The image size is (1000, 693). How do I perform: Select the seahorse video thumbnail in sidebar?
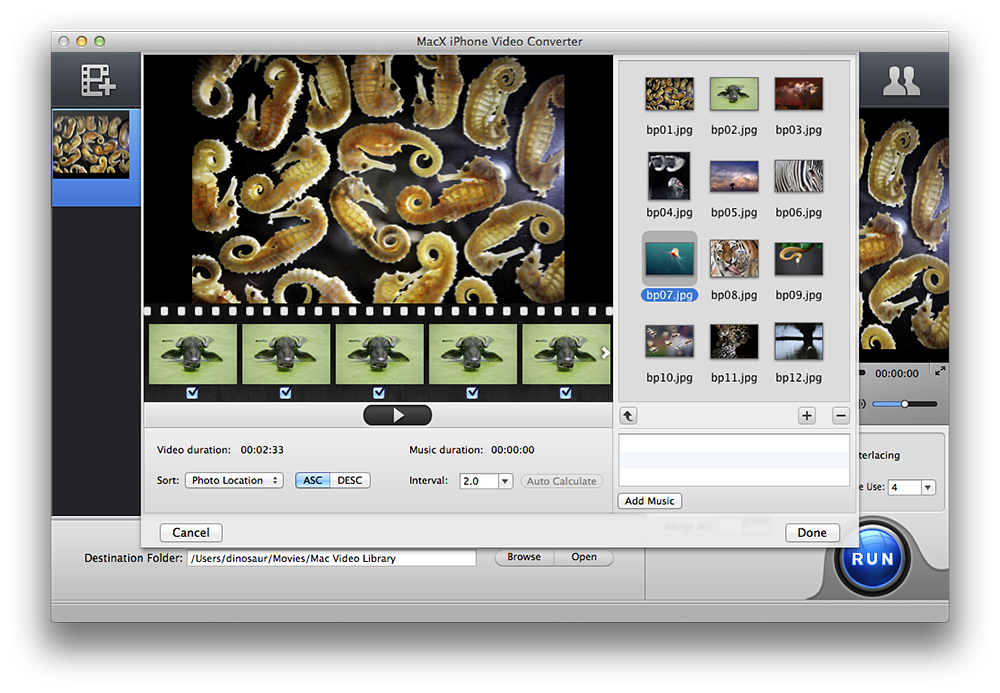pyautogui.click(x=91, y=145)
